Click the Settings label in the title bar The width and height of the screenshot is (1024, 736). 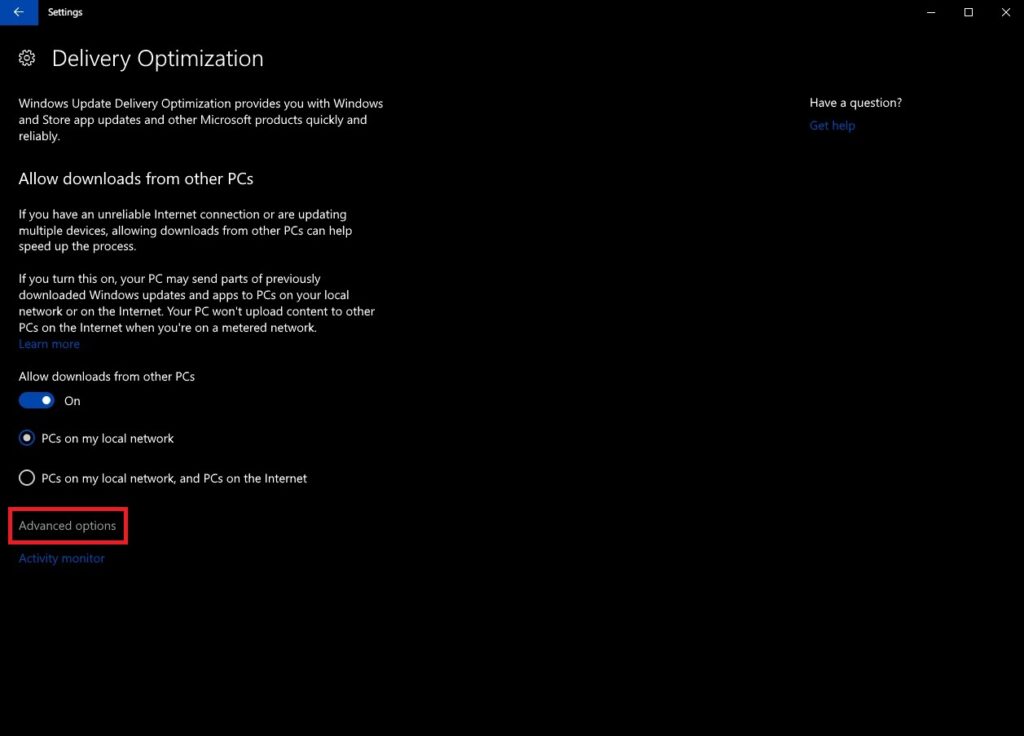pos(65,12)
